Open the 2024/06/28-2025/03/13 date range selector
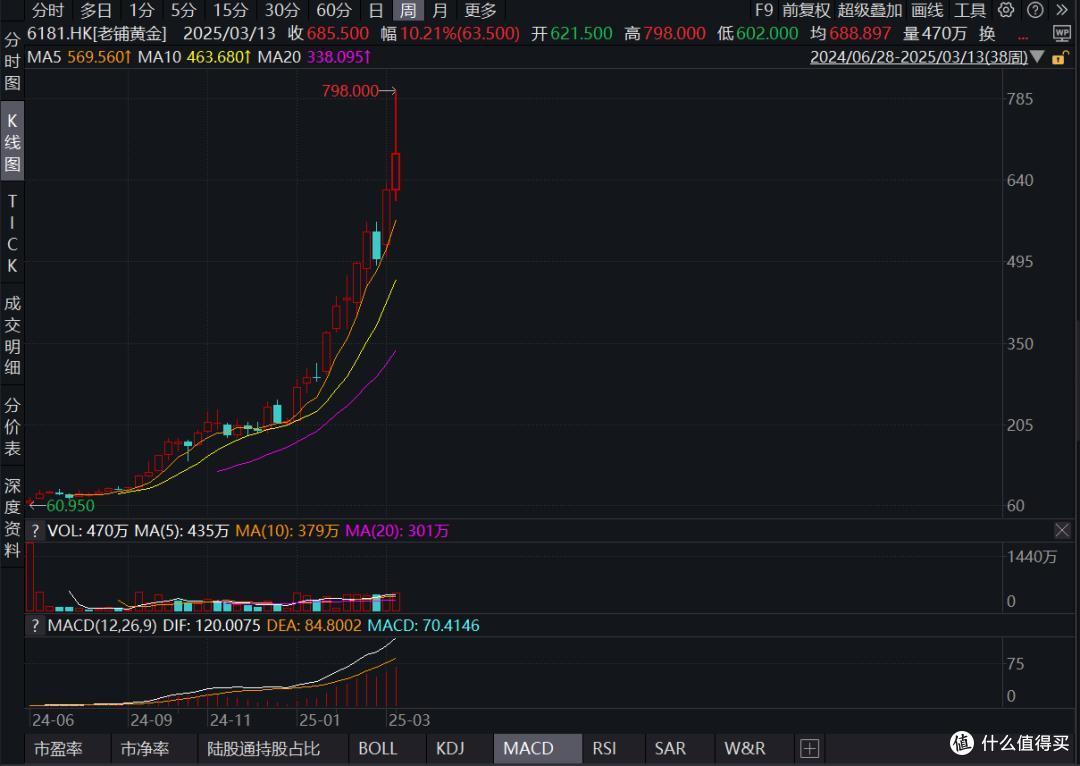1080x766 pixels. coord(919,57)
